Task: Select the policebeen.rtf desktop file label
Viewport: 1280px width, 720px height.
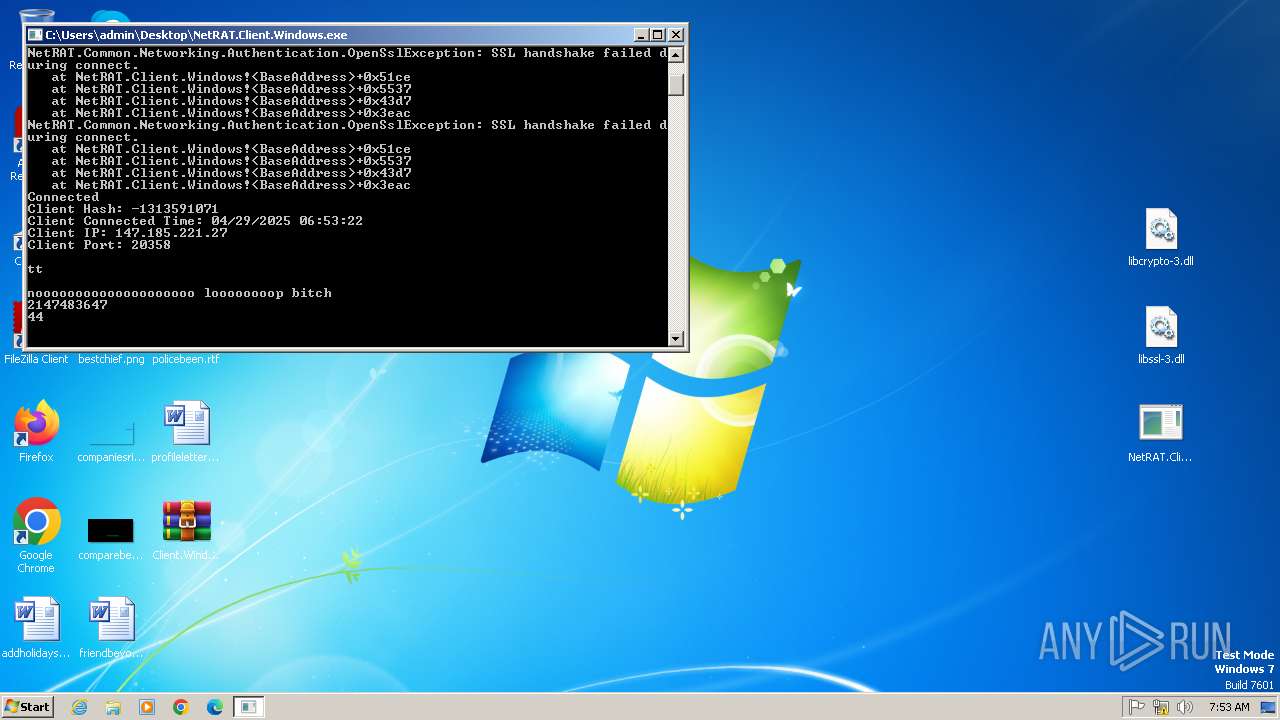Action: click(x=186, y=359)
